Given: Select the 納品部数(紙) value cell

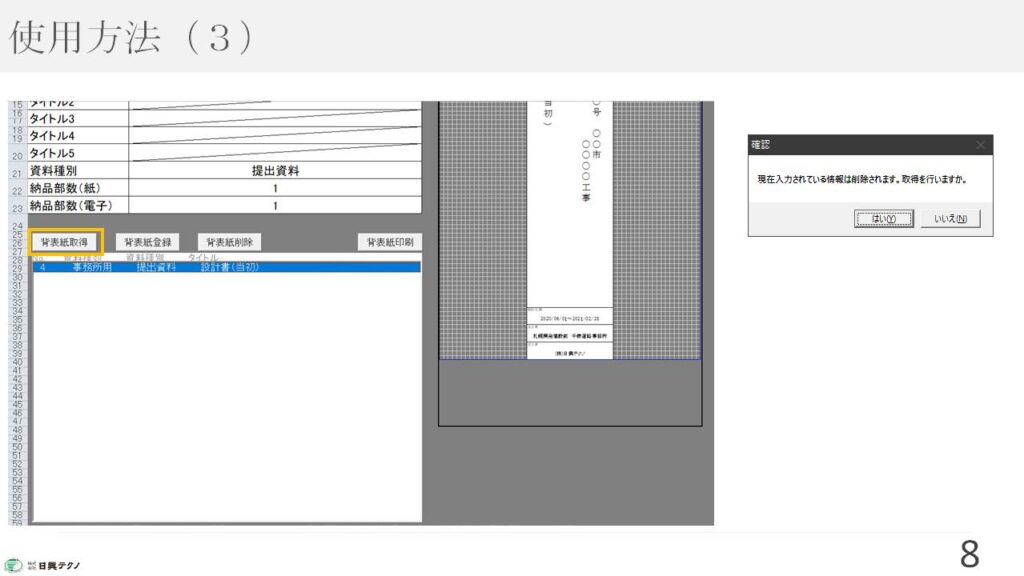Looking at the screenshot, I should coord(275,188).
